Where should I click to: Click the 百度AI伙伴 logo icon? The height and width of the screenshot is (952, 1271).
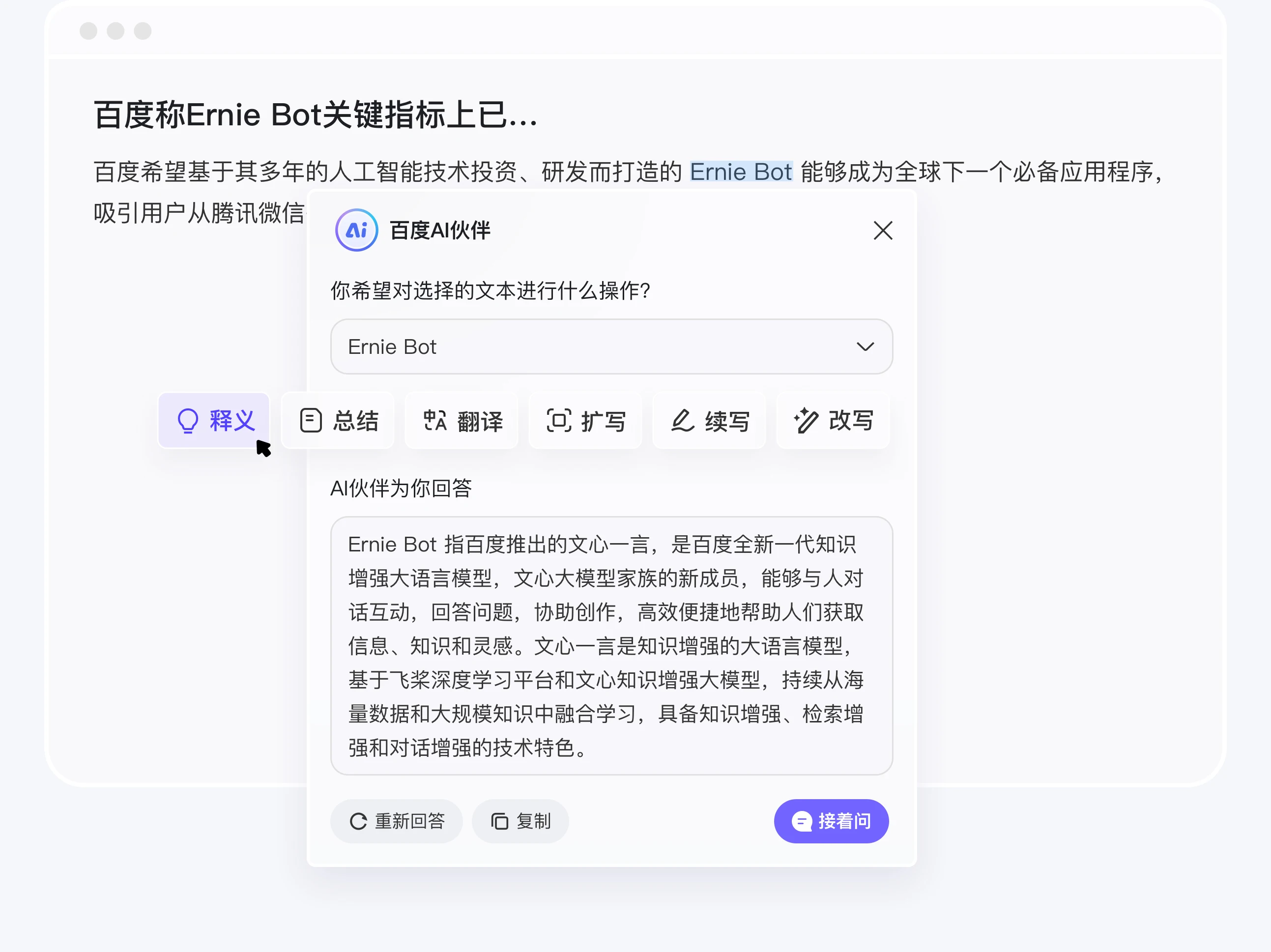coord(356,230)
